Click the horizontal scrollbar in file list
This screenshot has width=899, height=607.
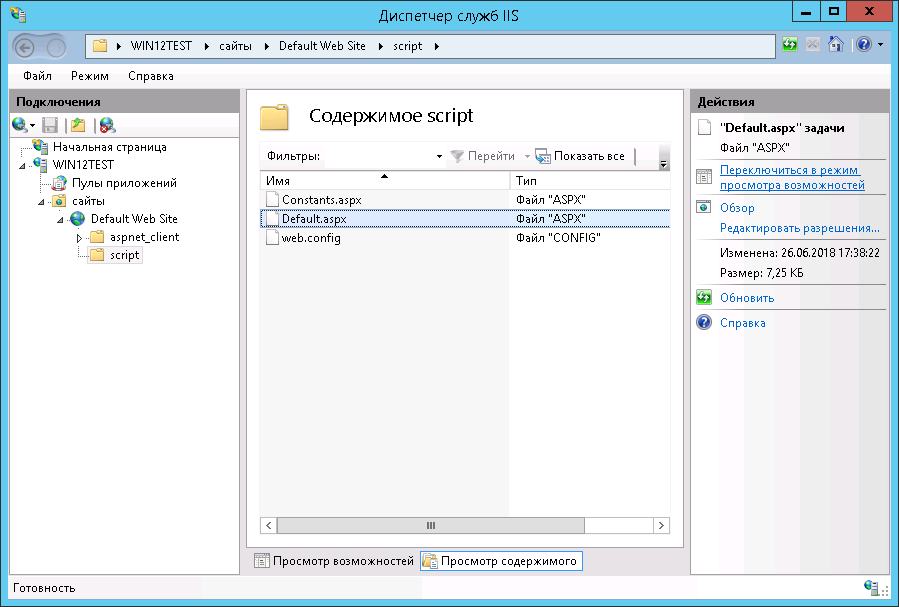click(x=431, y=525)
